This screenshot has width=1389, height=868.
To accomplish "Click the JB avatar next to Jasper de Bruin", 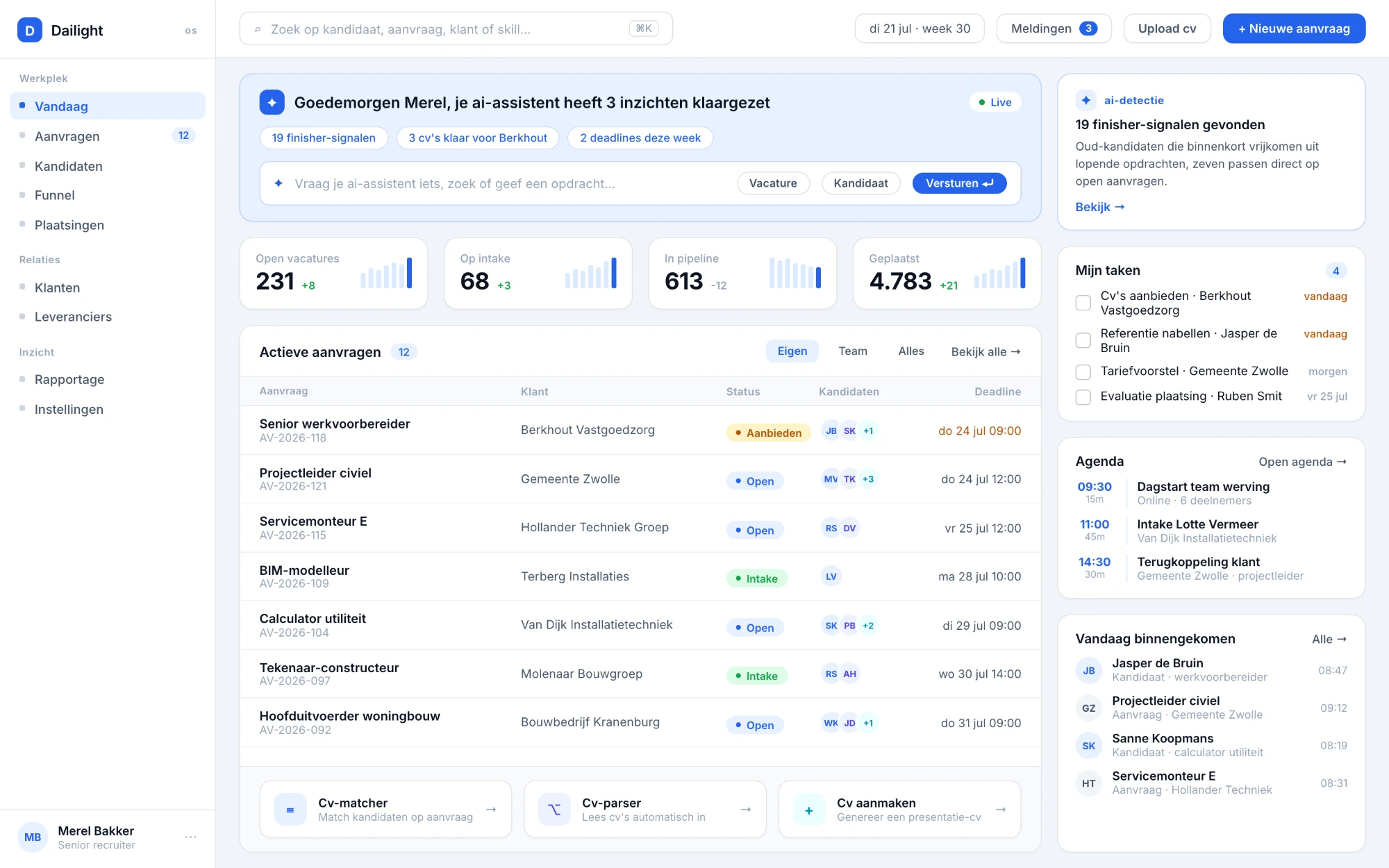I will tap(1088, 670).
